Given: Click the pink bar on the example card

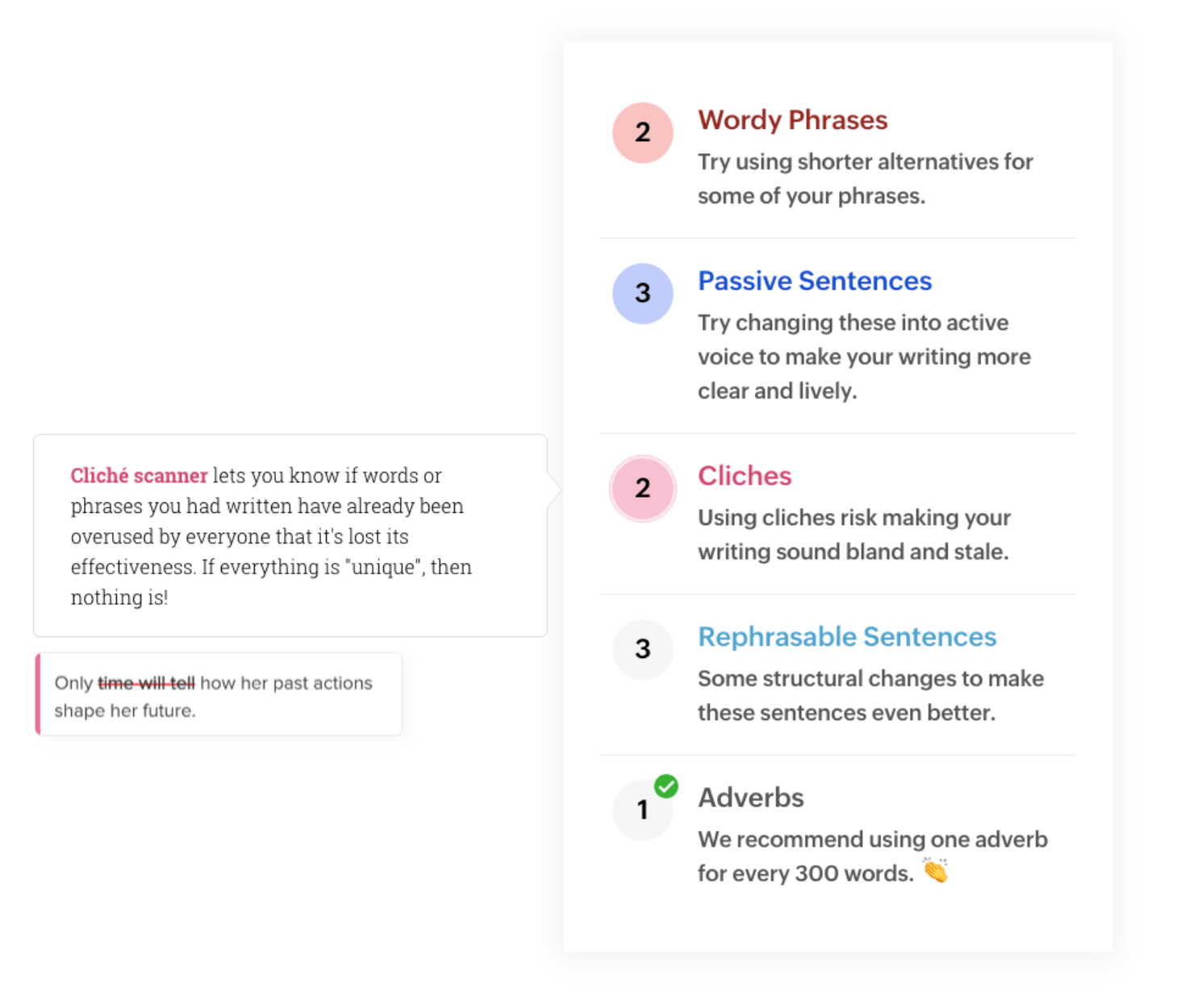Looking at the screenshot, I should [x=38, y=694].
